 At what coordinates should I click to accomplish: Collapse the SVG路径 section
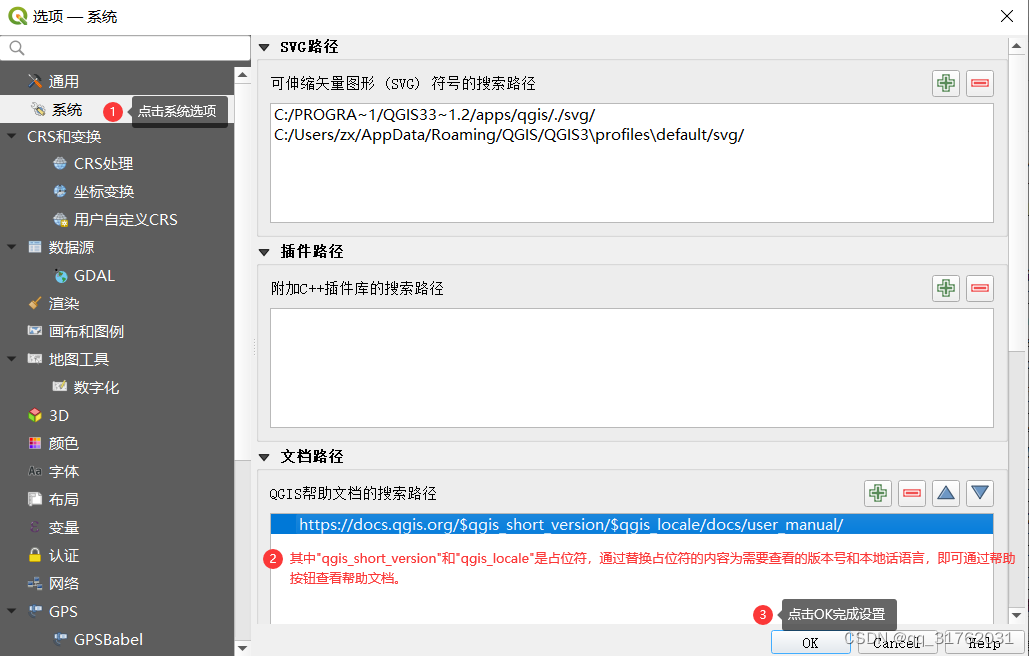pos(264,47)
